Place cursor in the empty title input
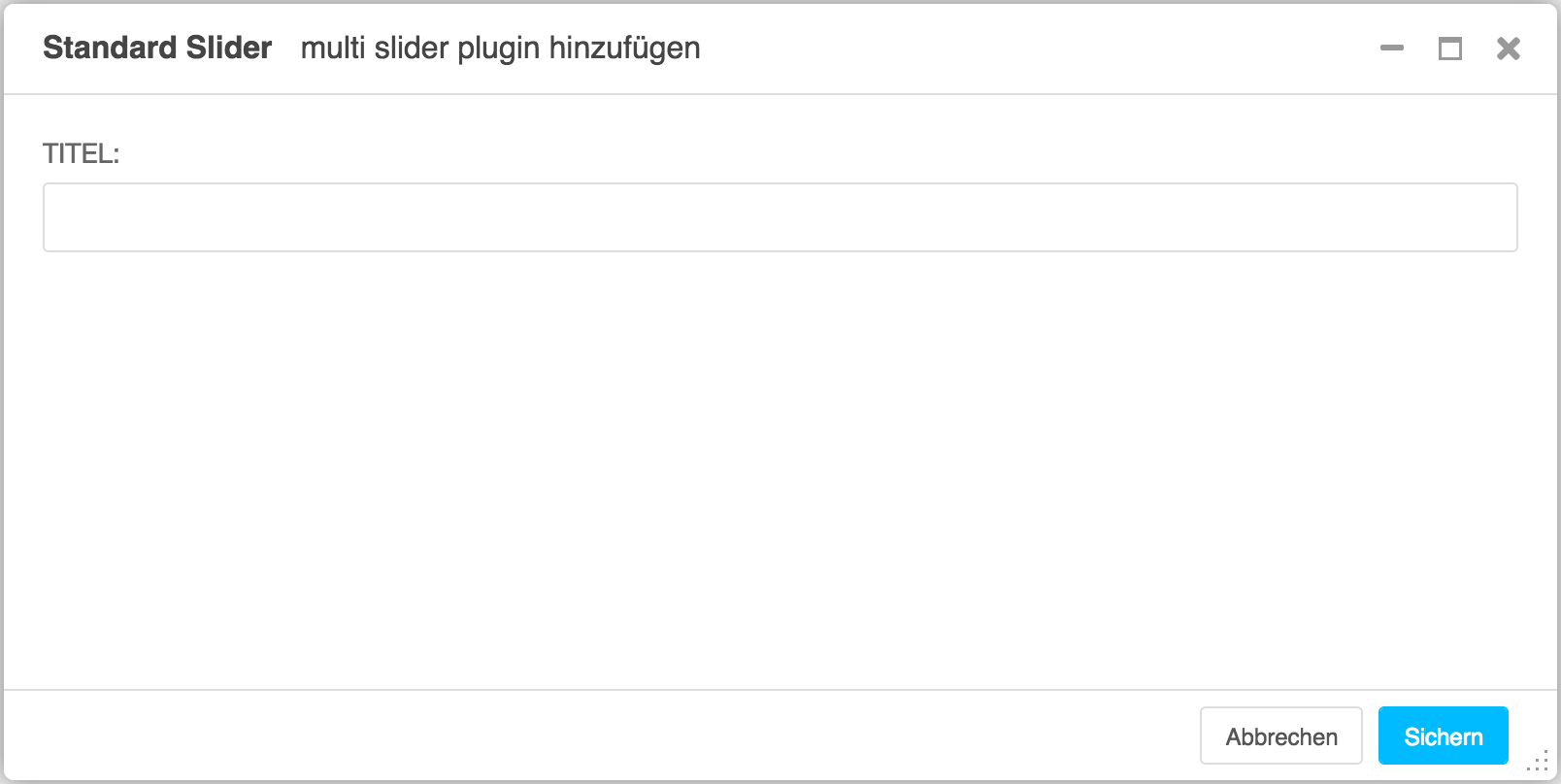 (x=780, y=217)
